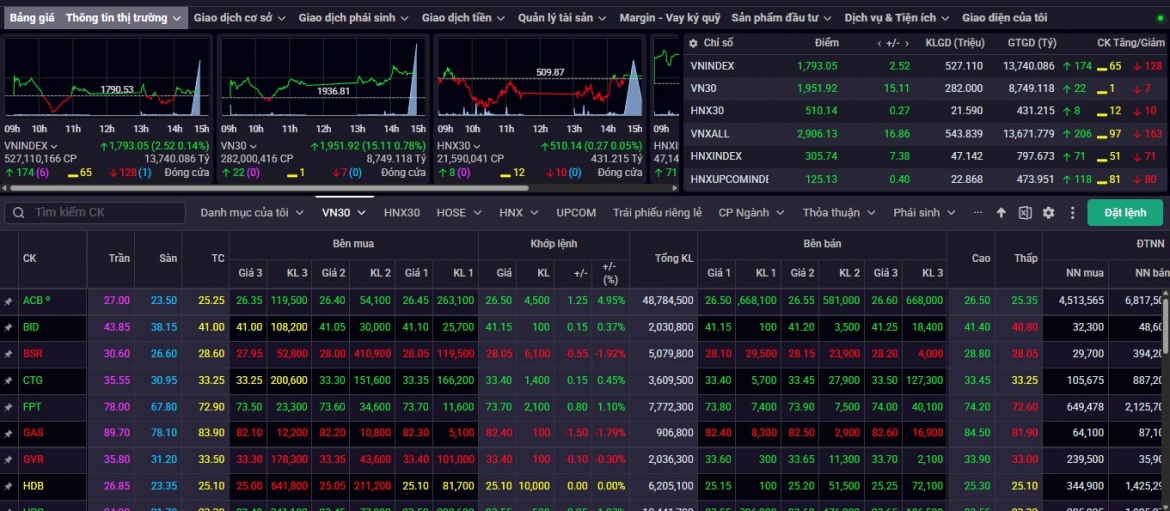Open the VN30 intraday chart
Viewport: 1170px width, 511px height.
click(x=323, y=78)
